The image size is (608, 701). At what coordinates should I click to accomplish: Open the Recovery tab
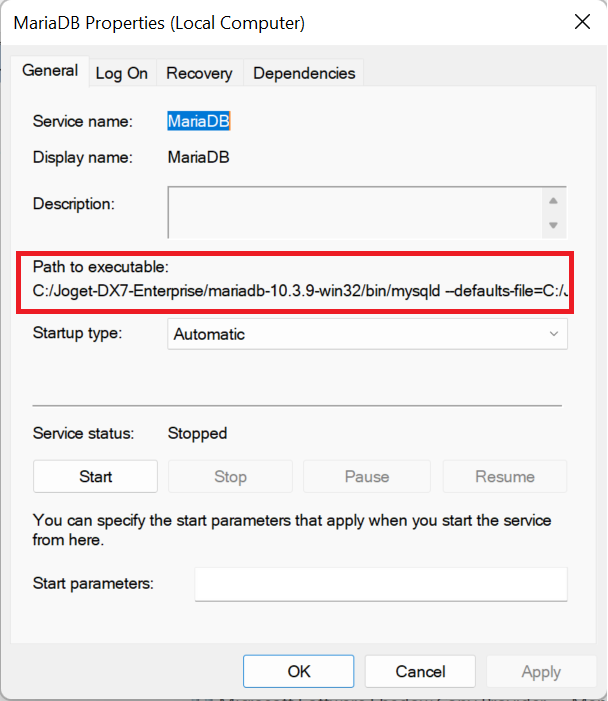pyautogui.click(x=199, y=73)
